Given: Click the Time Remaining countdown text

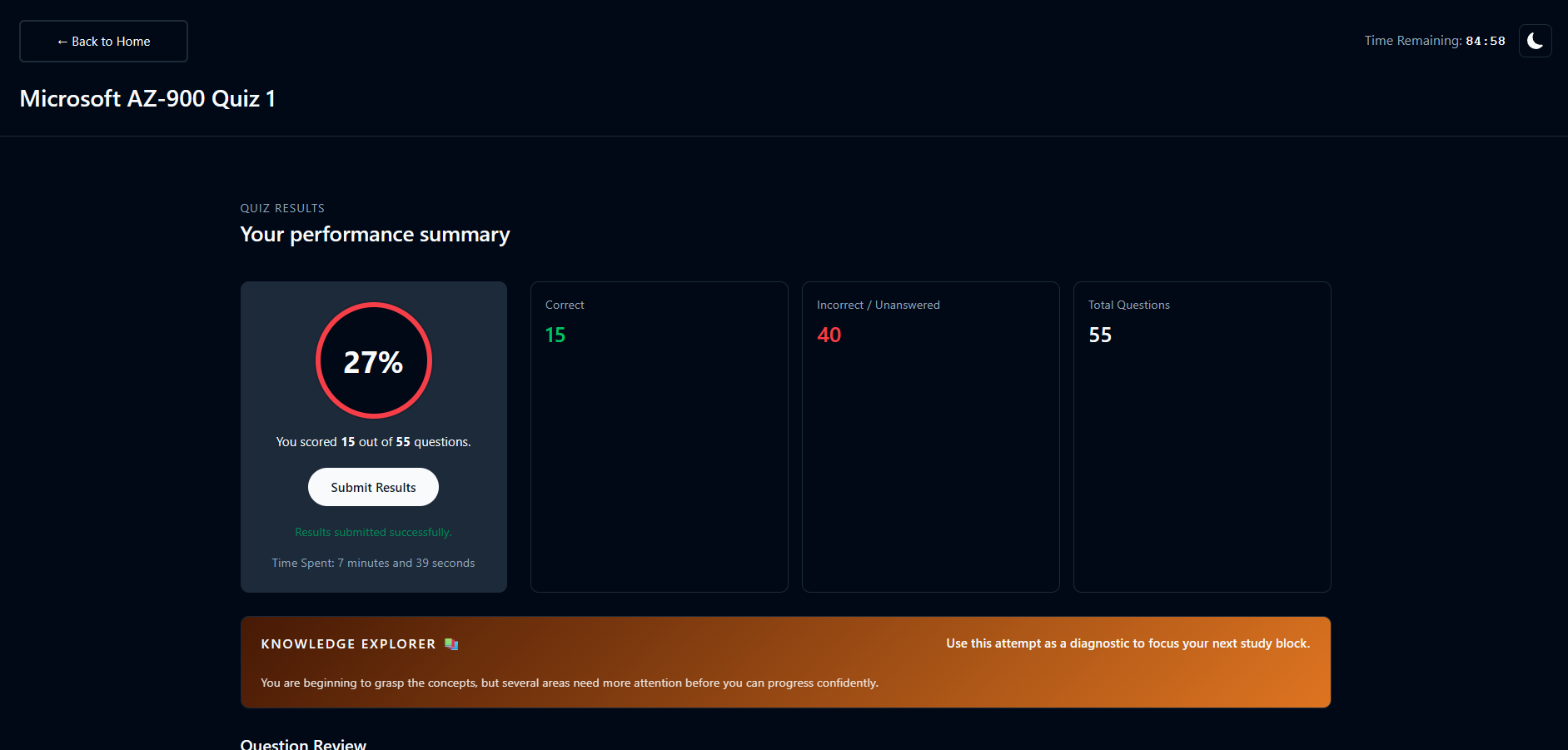Looking at the screenshot, I should 1434,41.
